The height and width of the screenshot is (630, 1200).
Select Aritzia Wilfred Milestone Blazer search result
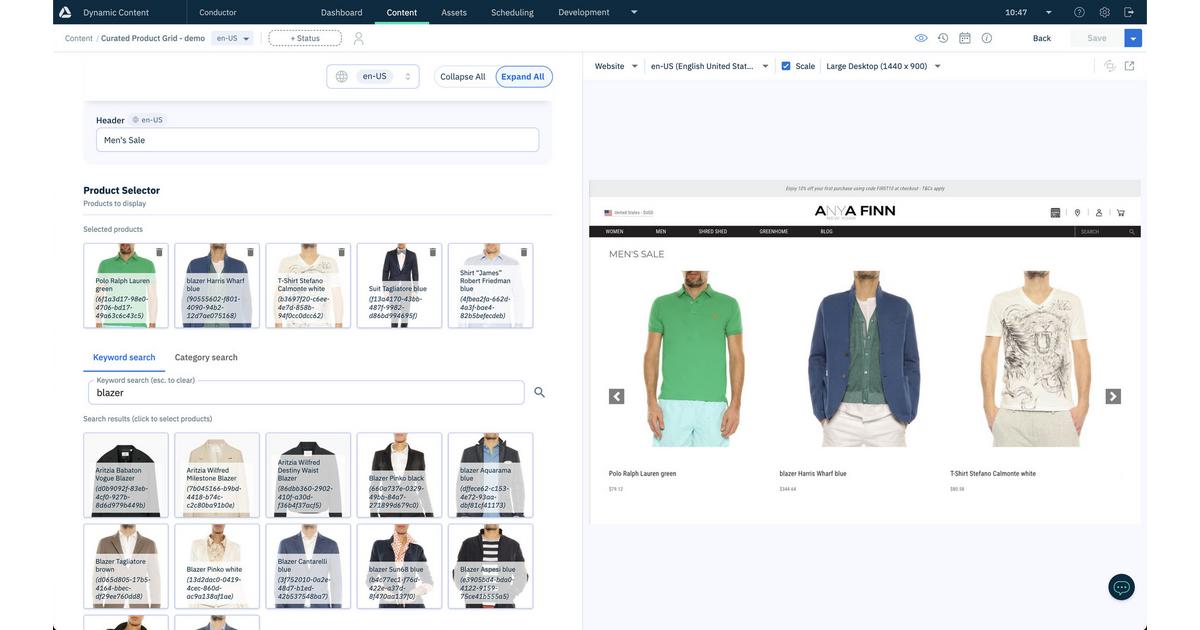(x=217, y=475)
